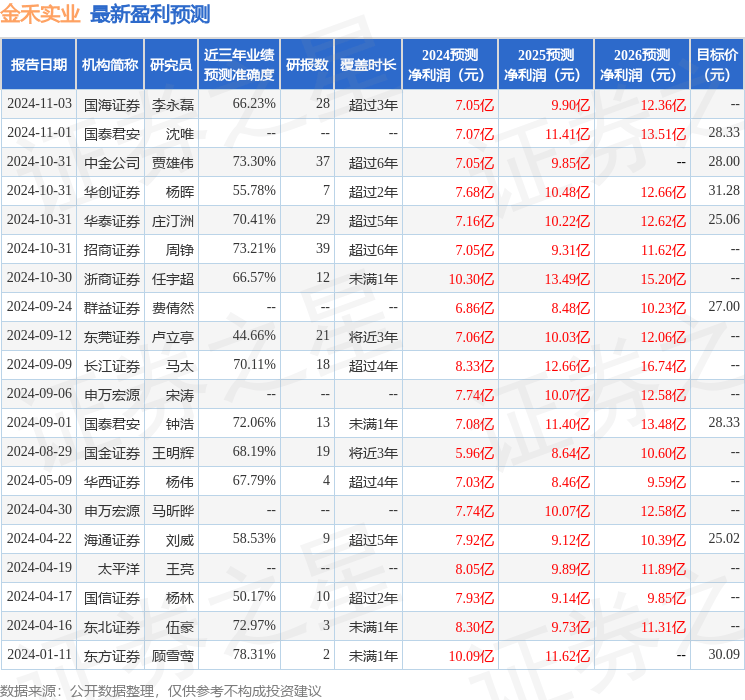Select the 群益证券 institution cell

click(112, 308)
